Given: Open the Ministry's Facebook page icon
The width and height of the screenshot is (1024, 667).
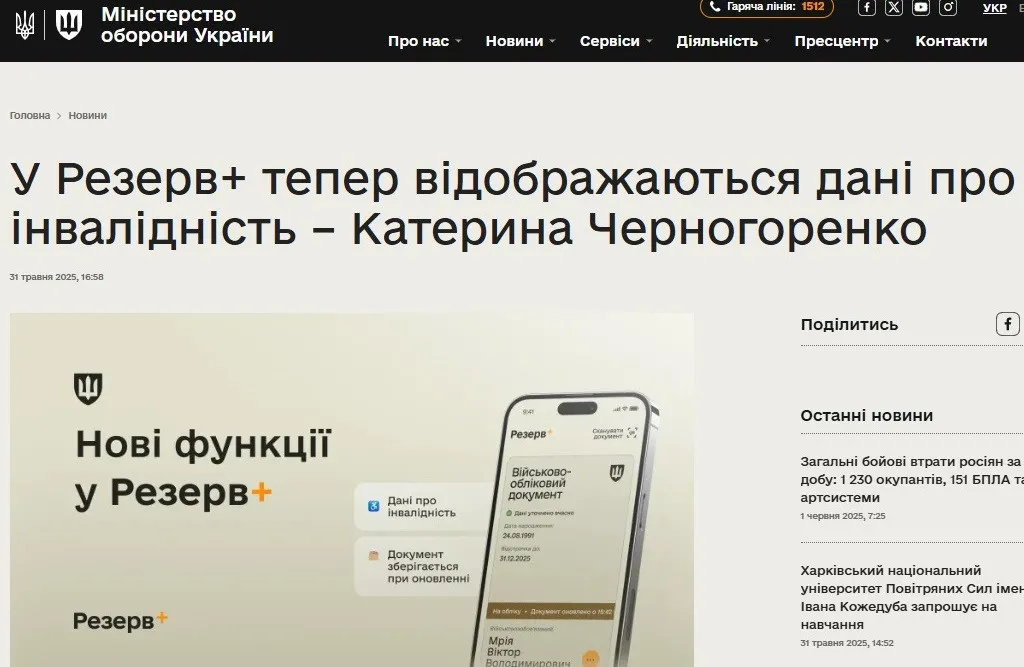Looking at the screenshot, I should coord(866,8).
